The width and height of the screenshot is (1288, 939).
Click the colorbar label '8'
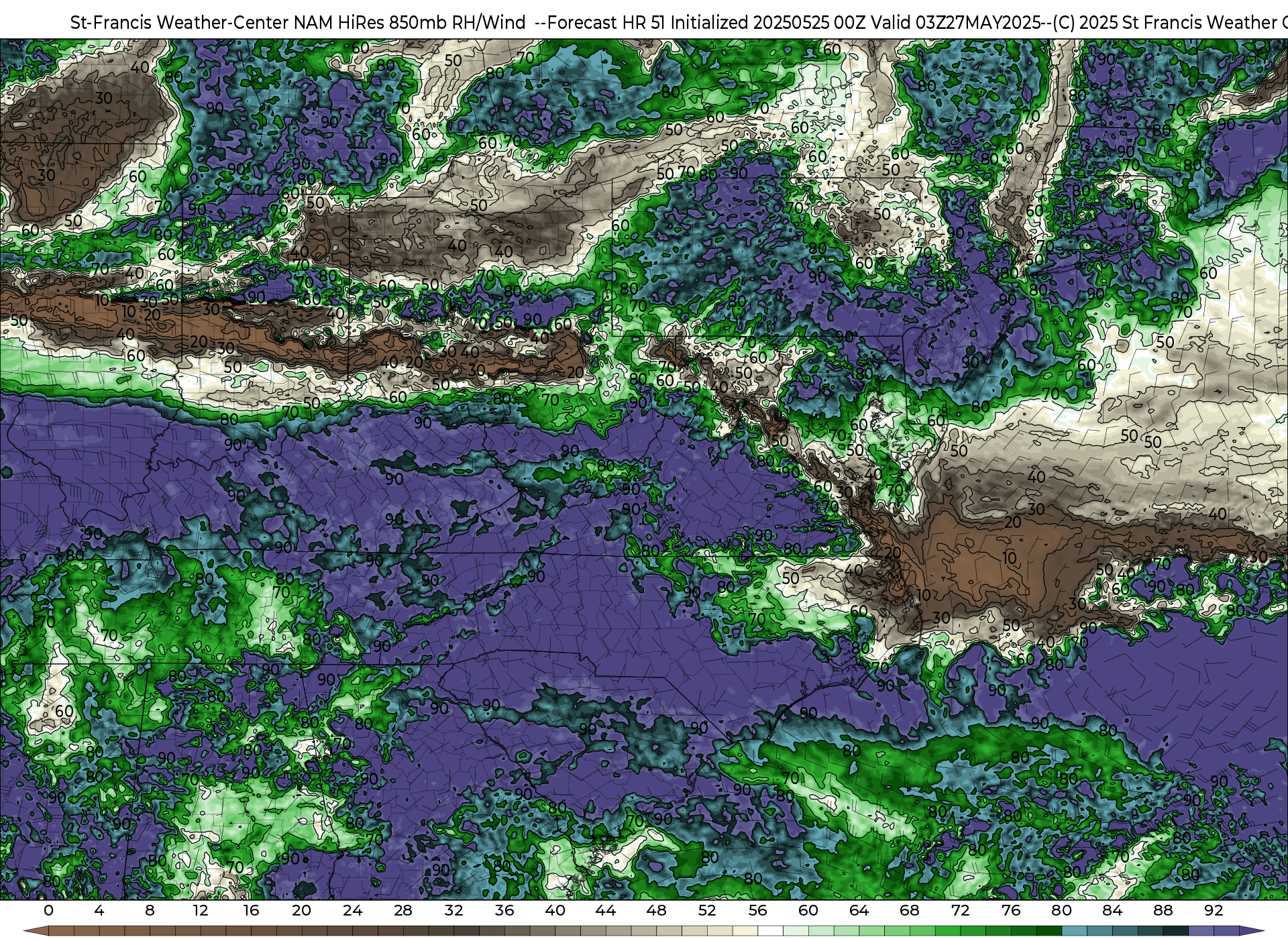click(150, 910)
